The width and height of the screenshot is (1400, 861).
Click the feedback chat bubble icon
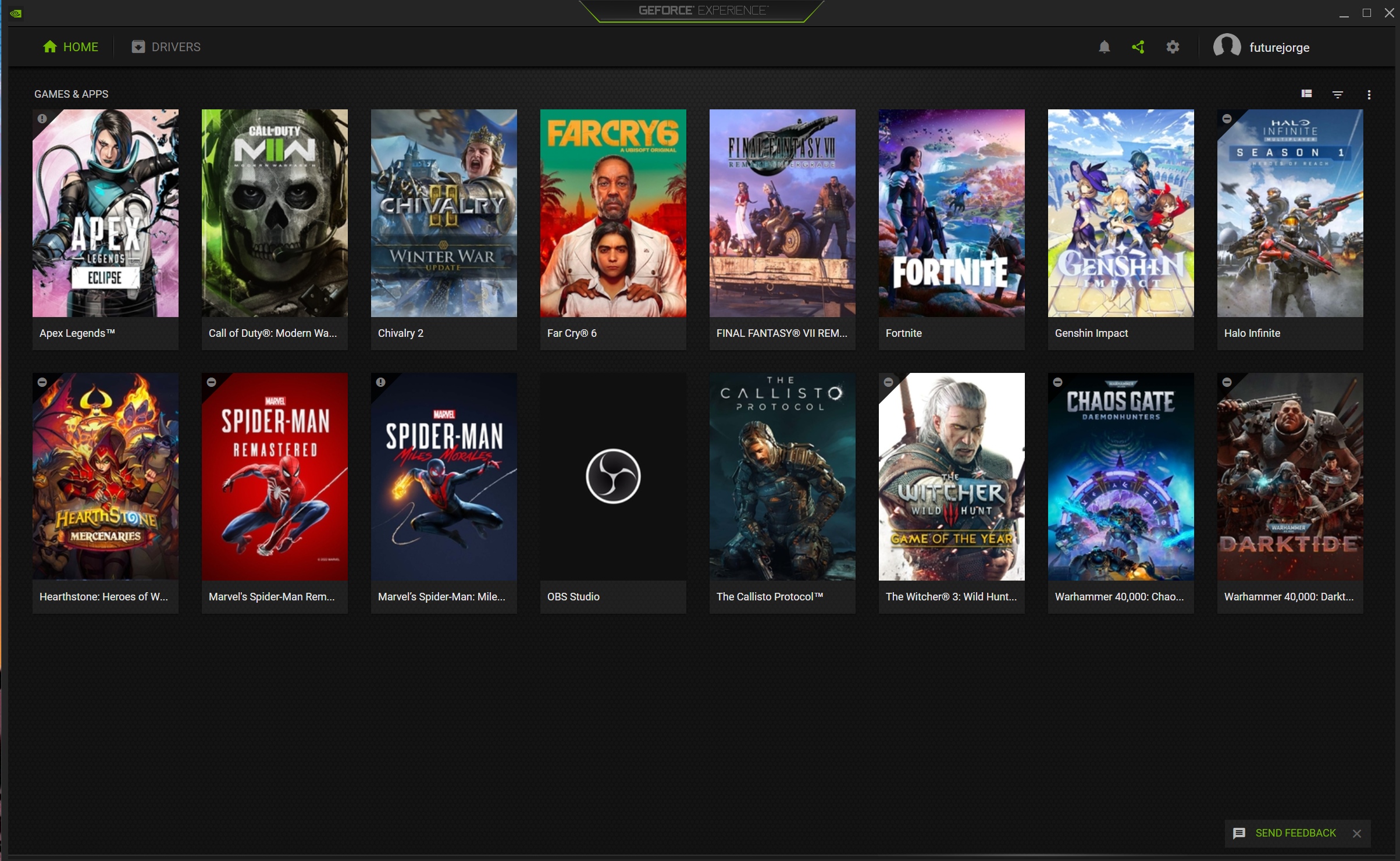coord(1239,833)
